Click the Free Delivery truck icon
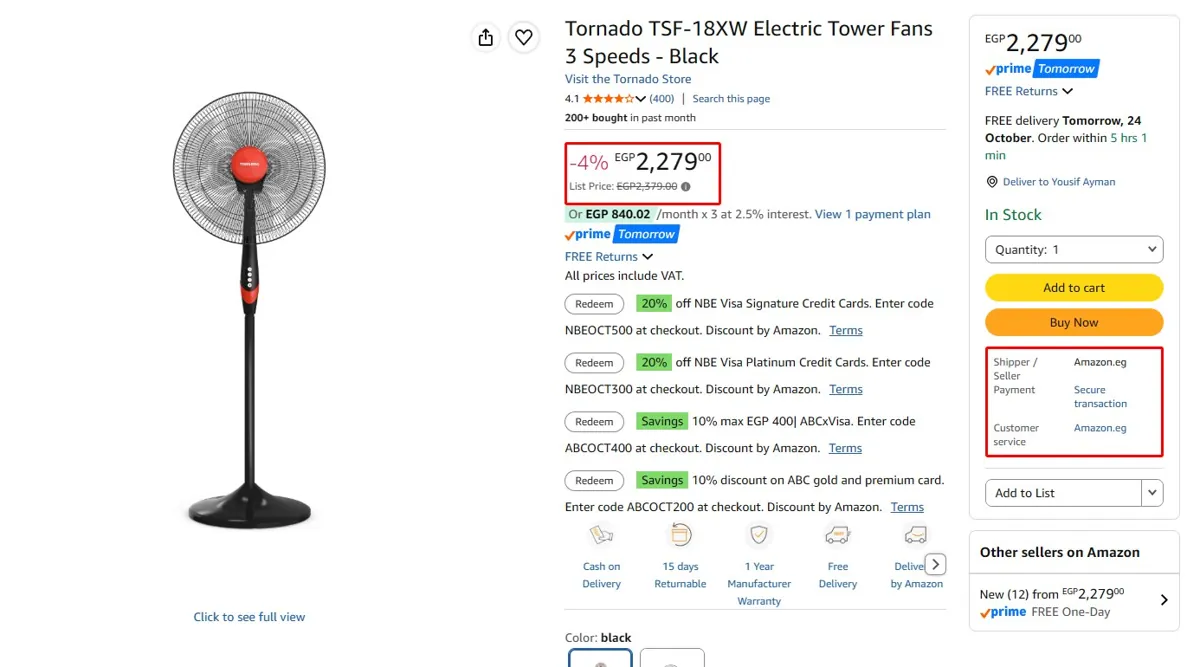 (838, 535)
